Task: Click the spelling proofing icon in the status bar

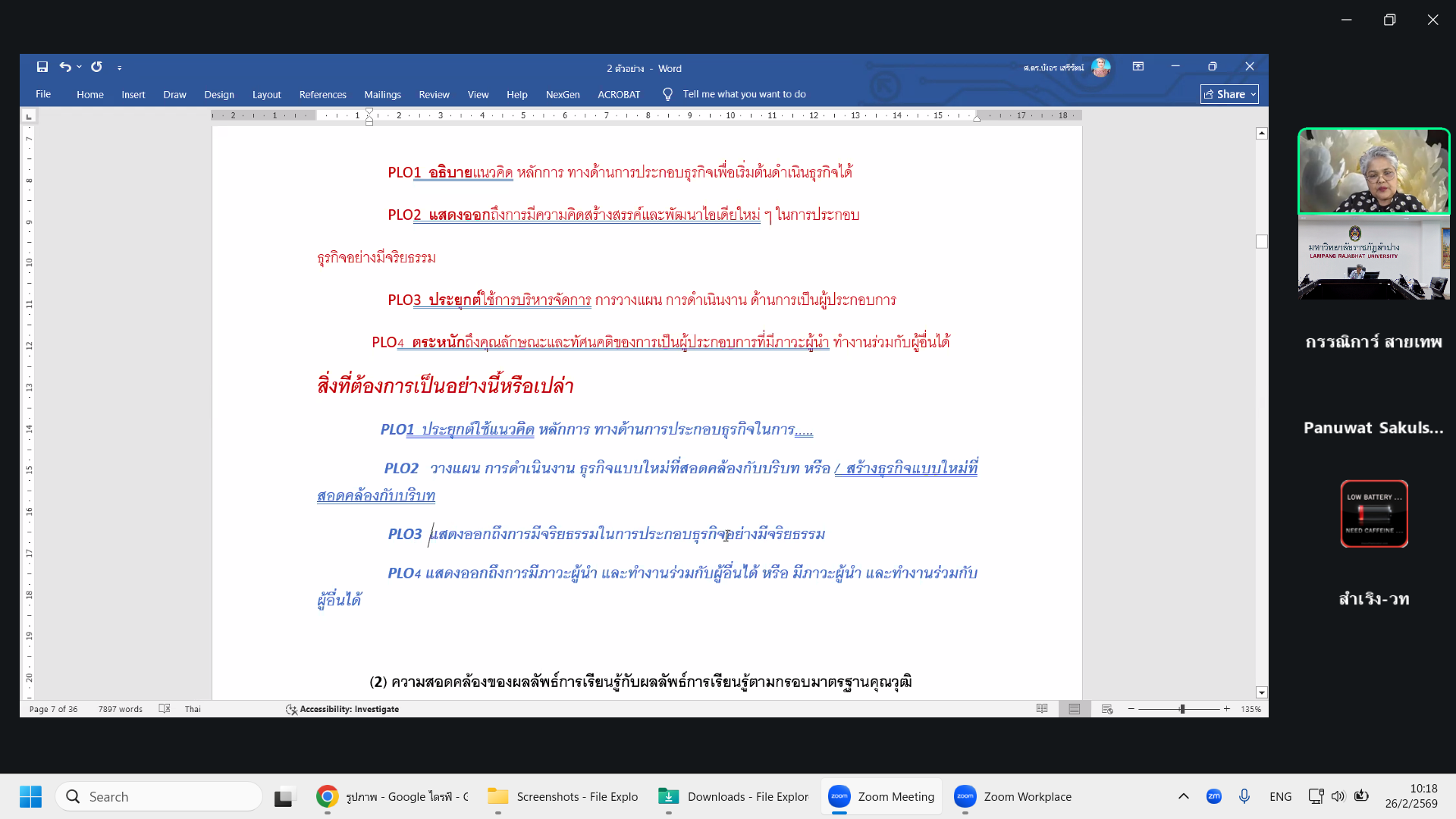Action: click(164, 709)
